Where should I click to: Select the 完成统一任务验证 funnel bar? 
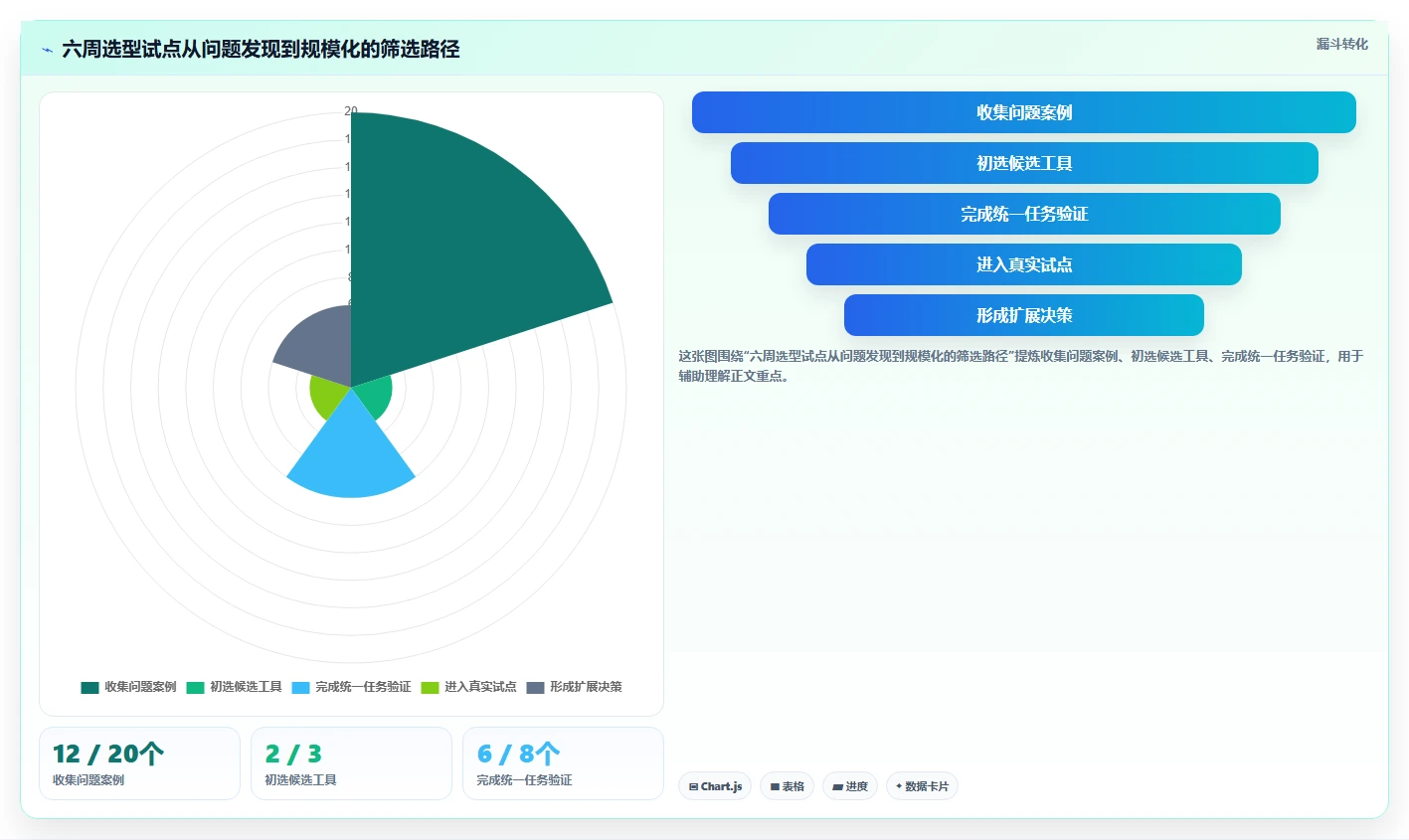1024,214
